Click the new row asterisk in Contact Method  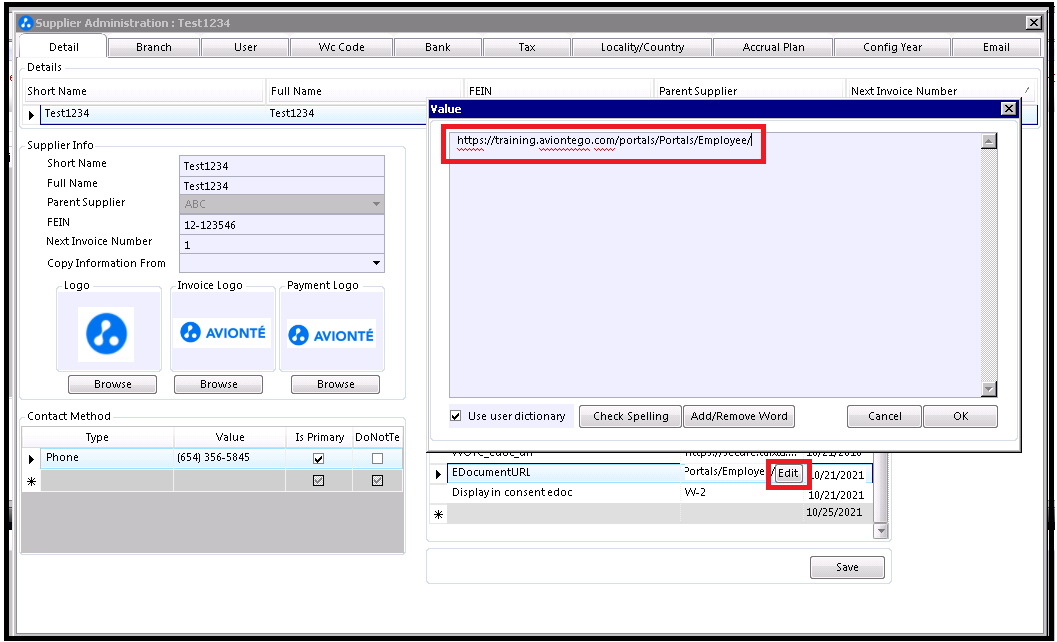31,482
